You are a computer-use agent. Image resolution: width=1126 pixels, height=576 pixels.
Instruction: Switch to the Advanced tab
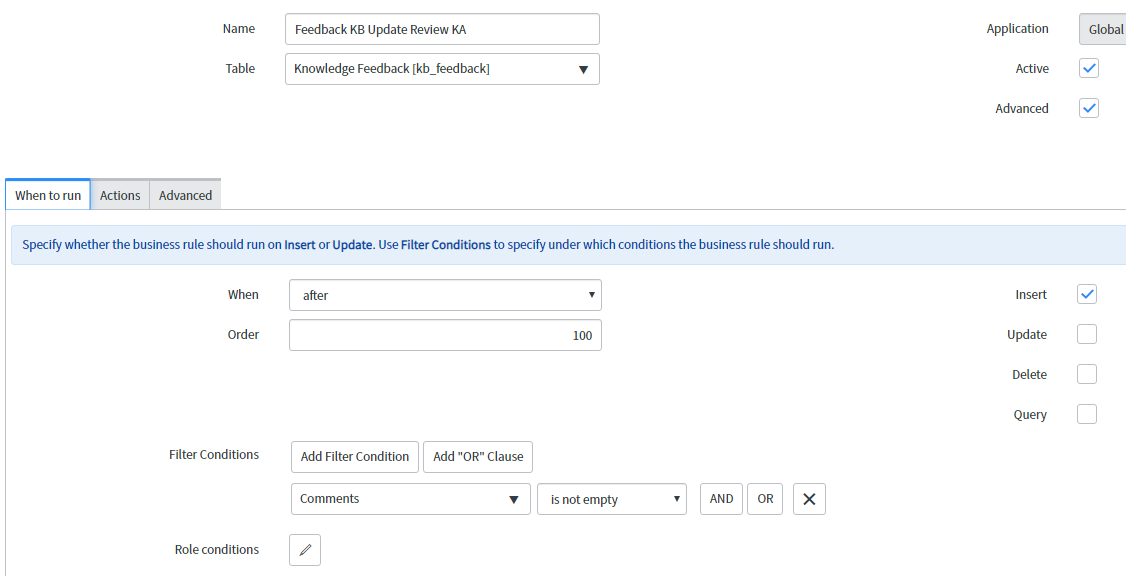(185, 195)
